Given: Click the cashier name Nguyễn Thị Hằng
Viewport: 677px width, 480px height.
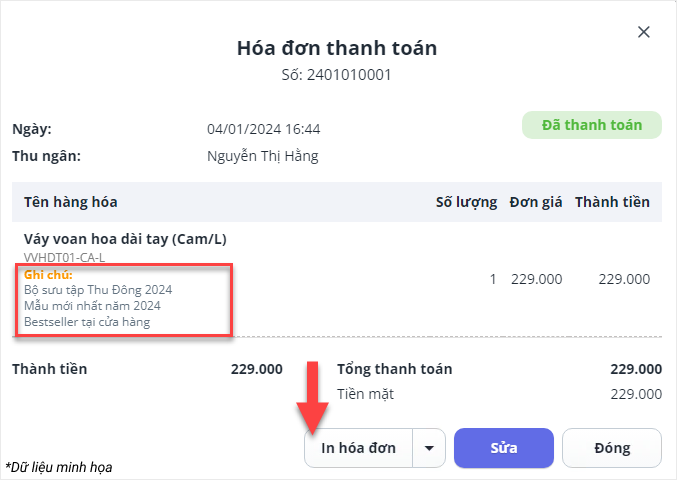Looking at the screenshot, I should click(x=263, y=156).
